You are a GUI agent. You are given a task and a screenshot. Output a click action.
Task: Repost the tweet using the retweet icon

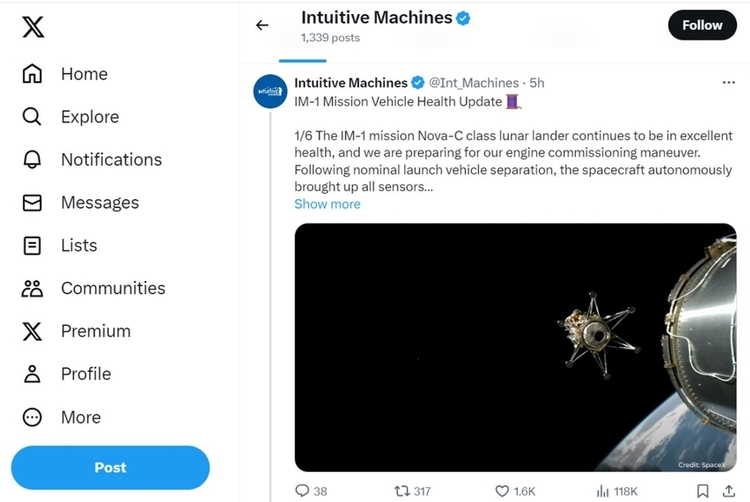[401, 491]
